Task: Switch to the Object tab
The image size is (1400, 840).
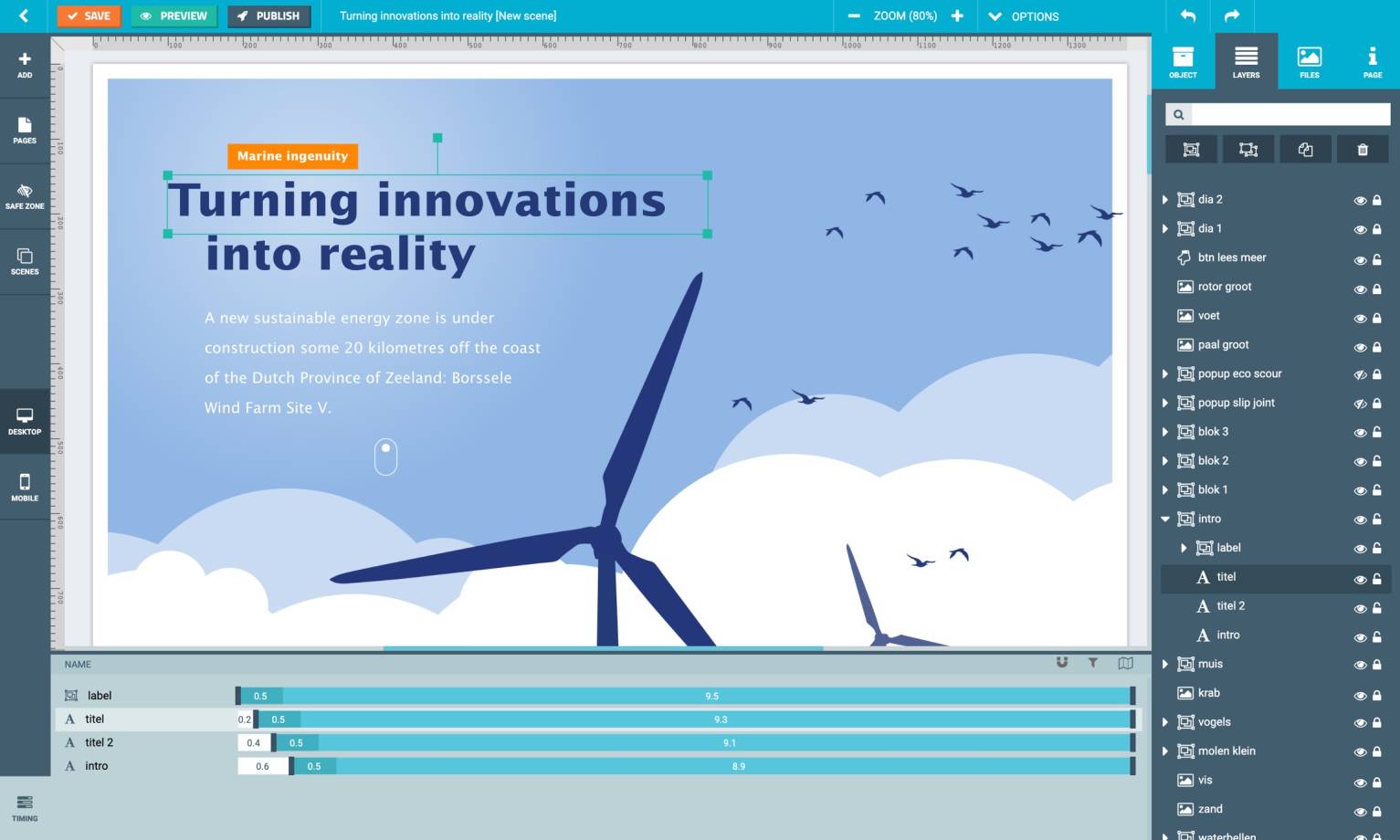Action: [x=1183, y=62]
